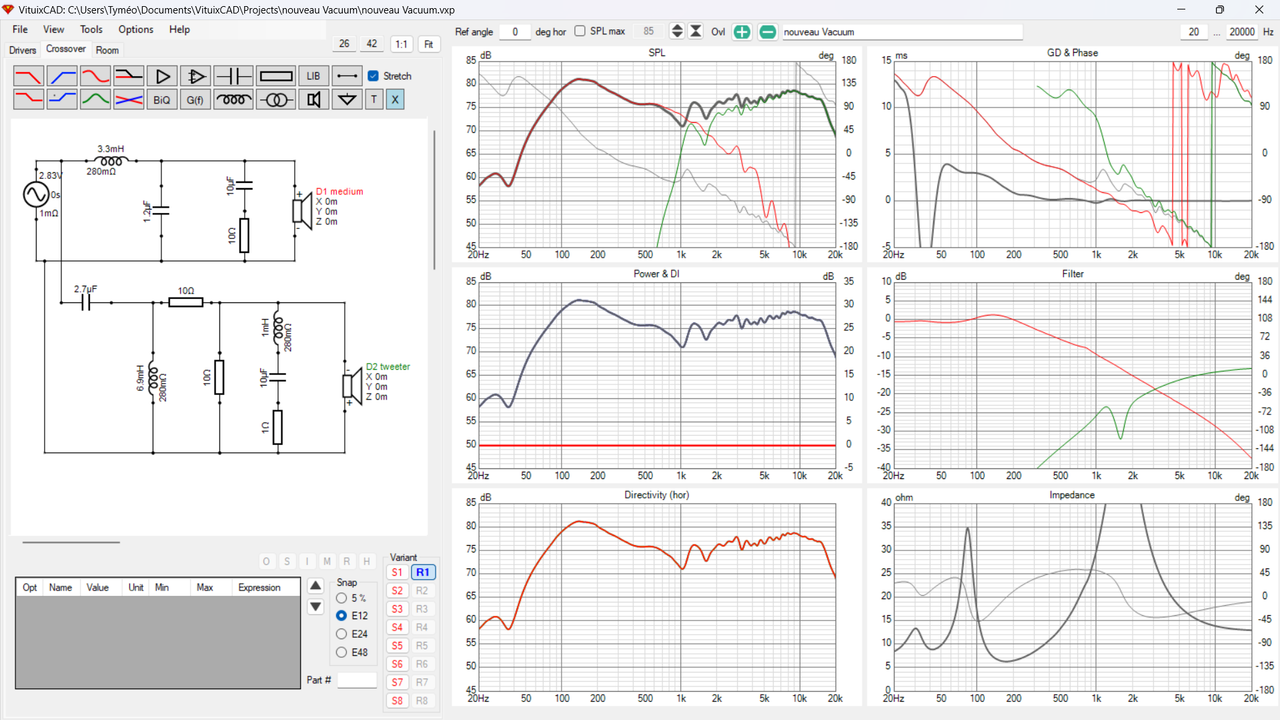The height and width of the screenshot is (720, 1280).
Task: Open the Help menu
Action: tap(179, 30)
